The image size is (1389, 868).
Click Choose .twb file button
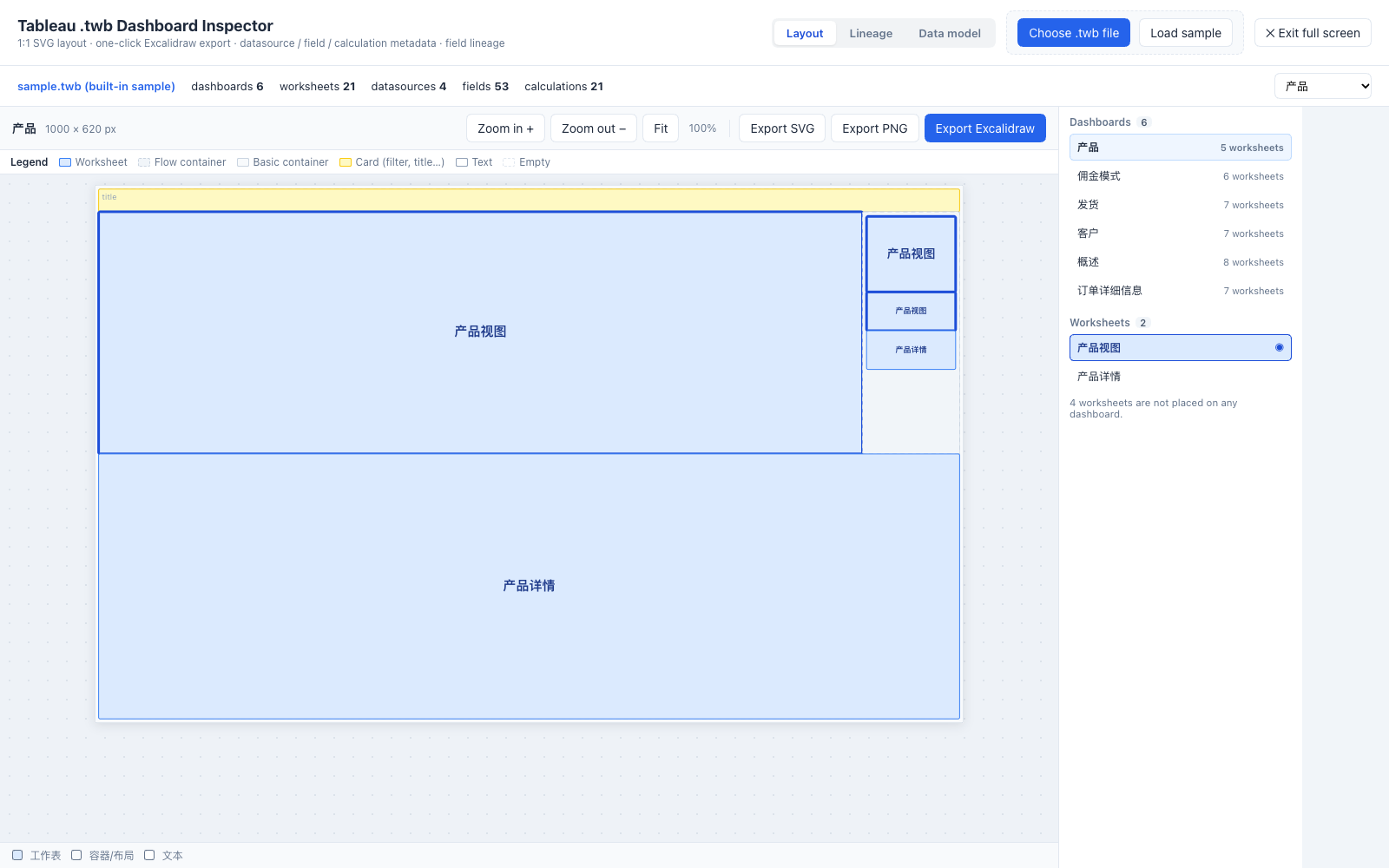pos(1074,33)
